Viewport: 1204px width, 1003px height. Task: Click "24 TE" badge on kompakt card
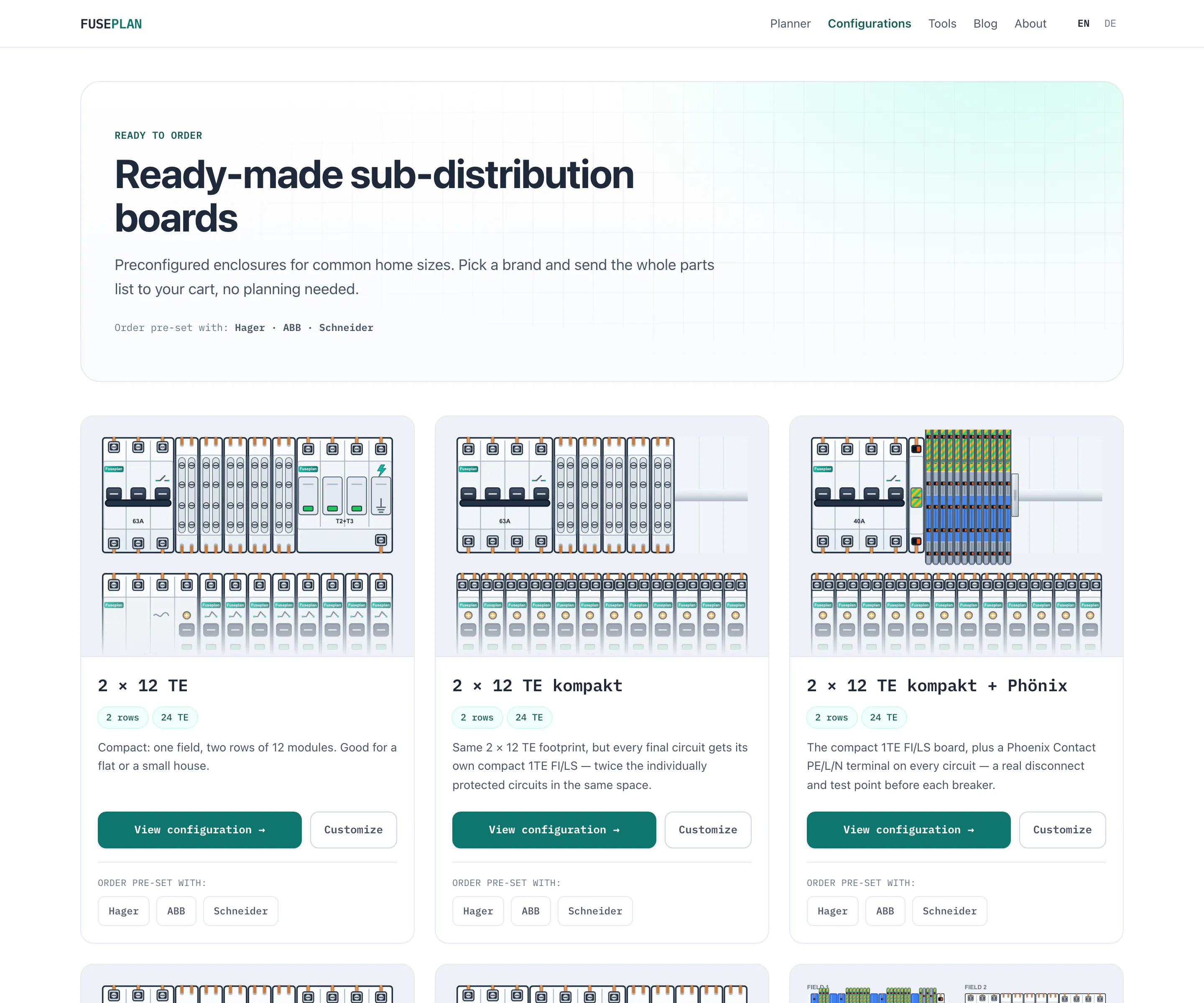point(529,717)
